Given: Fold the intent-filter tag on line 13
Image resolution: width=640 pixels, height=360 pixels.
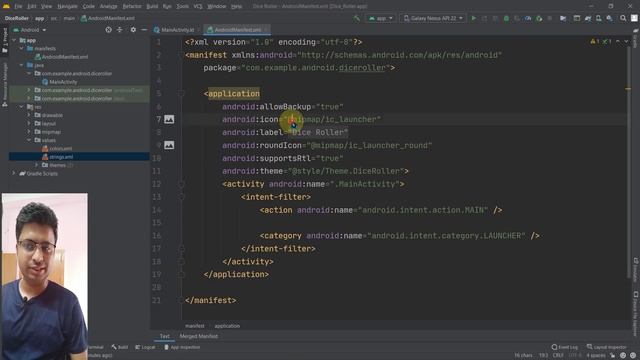Looking at the screenshot, I should tap(181, 197).
